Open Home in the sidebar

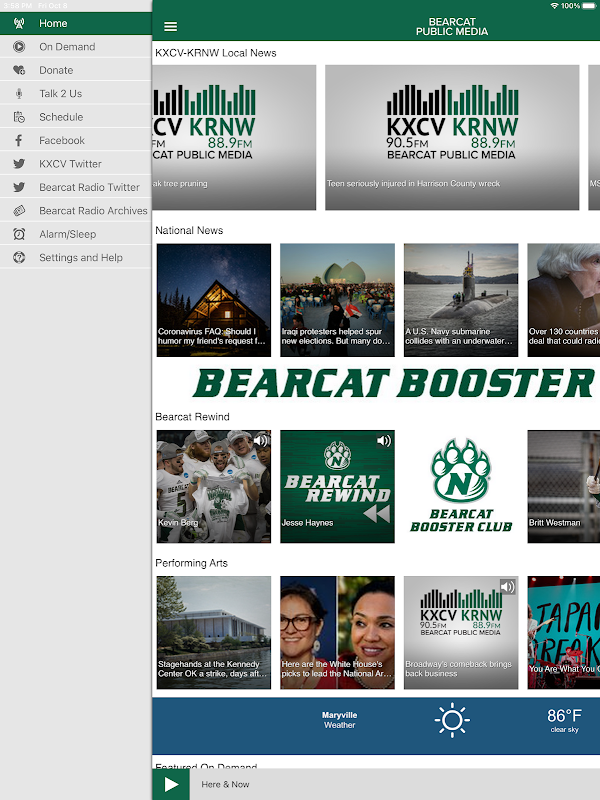point(76,23)
